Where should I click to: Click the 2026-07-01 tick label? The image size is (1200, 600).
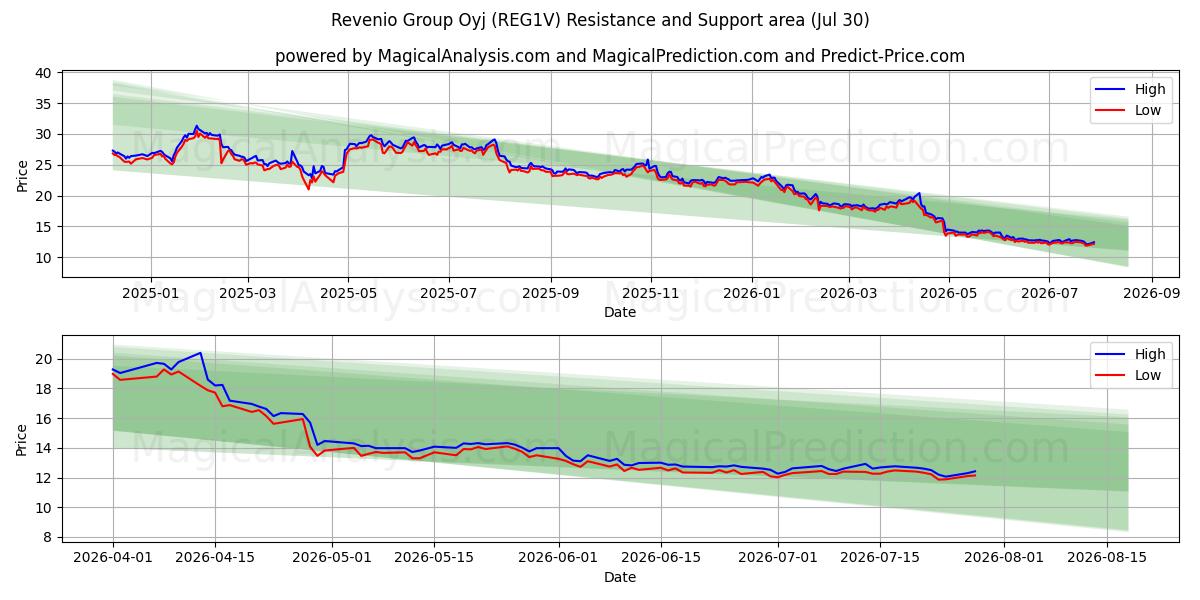point(777,560)
